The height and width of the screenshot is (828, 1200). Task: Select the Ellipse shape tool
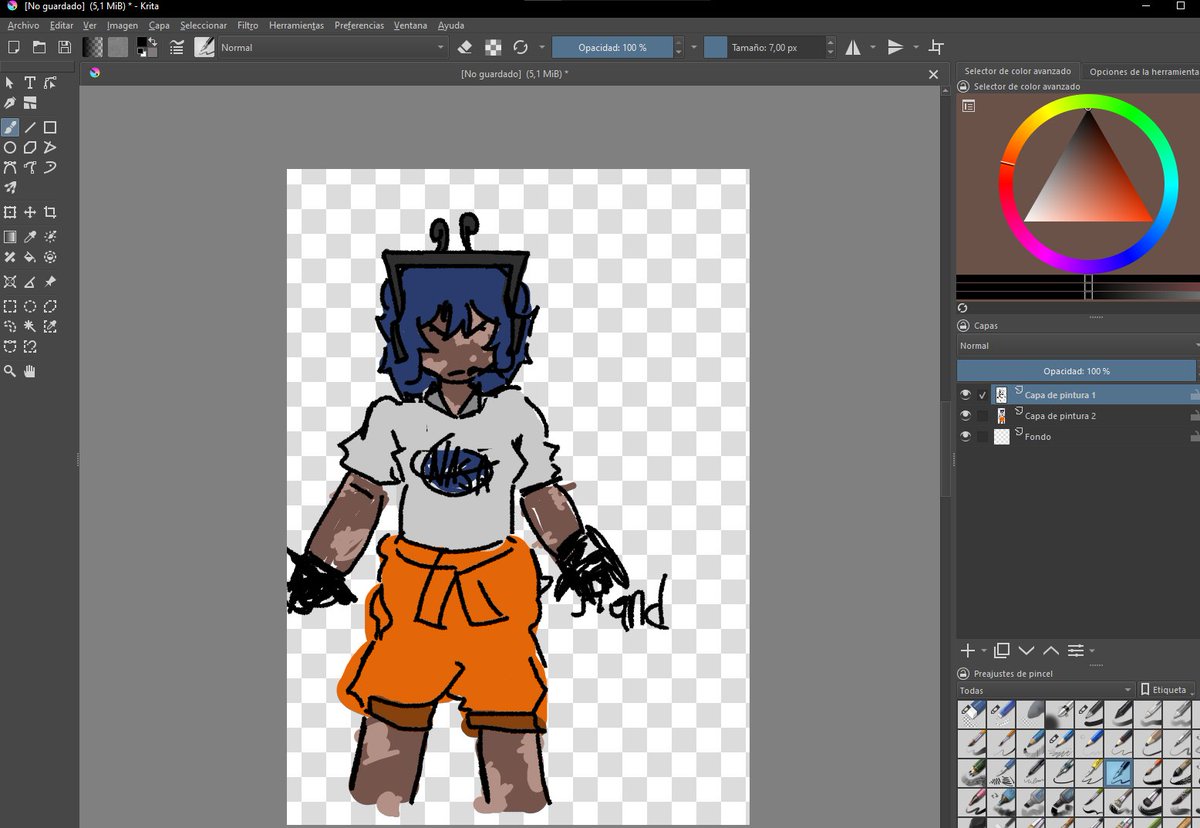pos(10,147)
